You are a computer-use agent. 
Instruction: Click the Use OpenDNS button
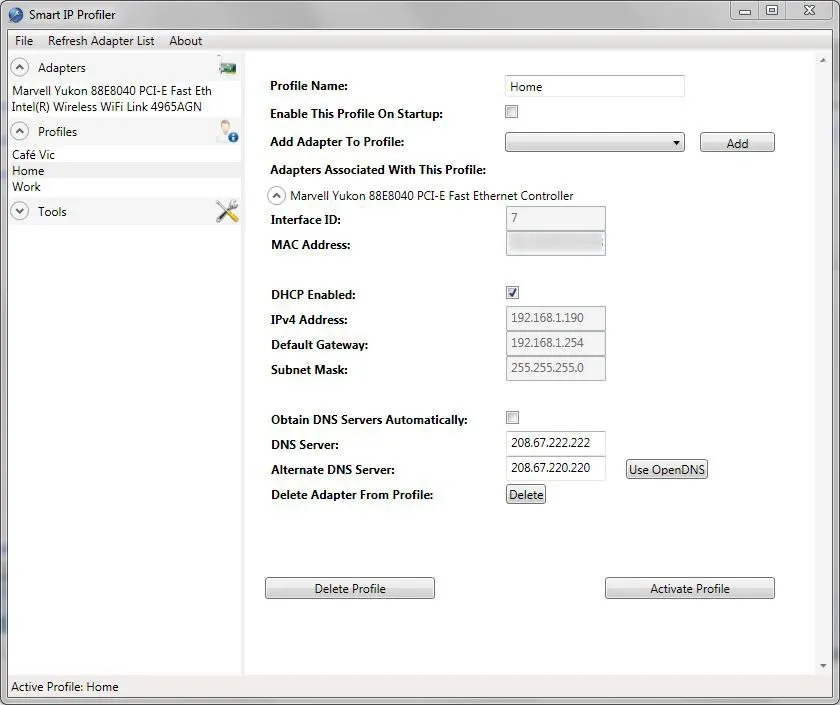pyautogui.click(x=666, y=468)
